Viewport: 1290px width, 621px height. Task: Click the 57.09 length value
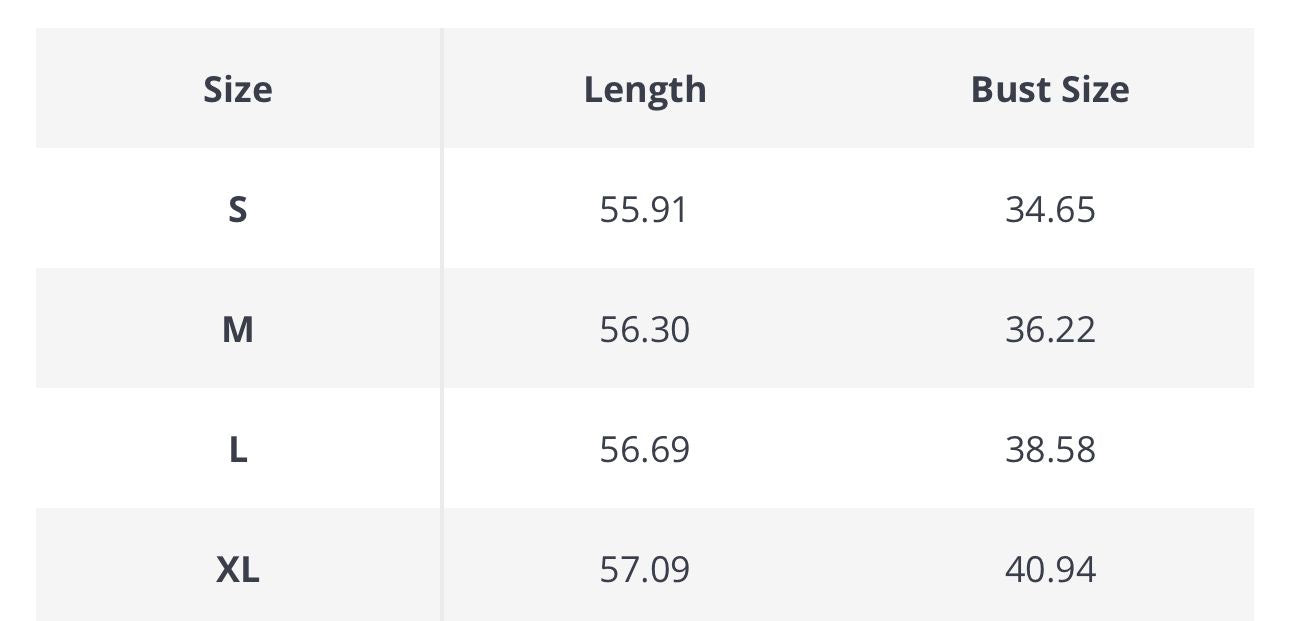644,570
